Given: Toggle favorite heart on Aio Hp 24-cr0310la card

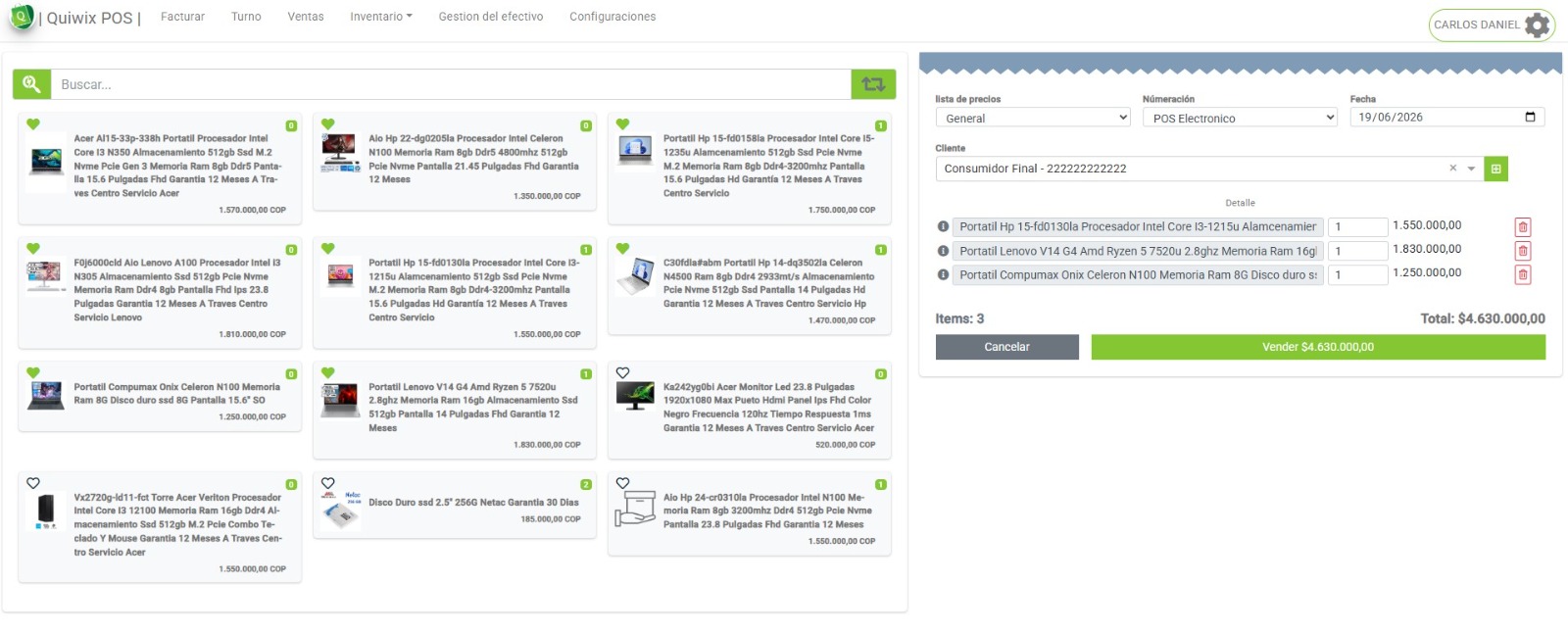Looking at the screenshot, I should pos(622,484).
